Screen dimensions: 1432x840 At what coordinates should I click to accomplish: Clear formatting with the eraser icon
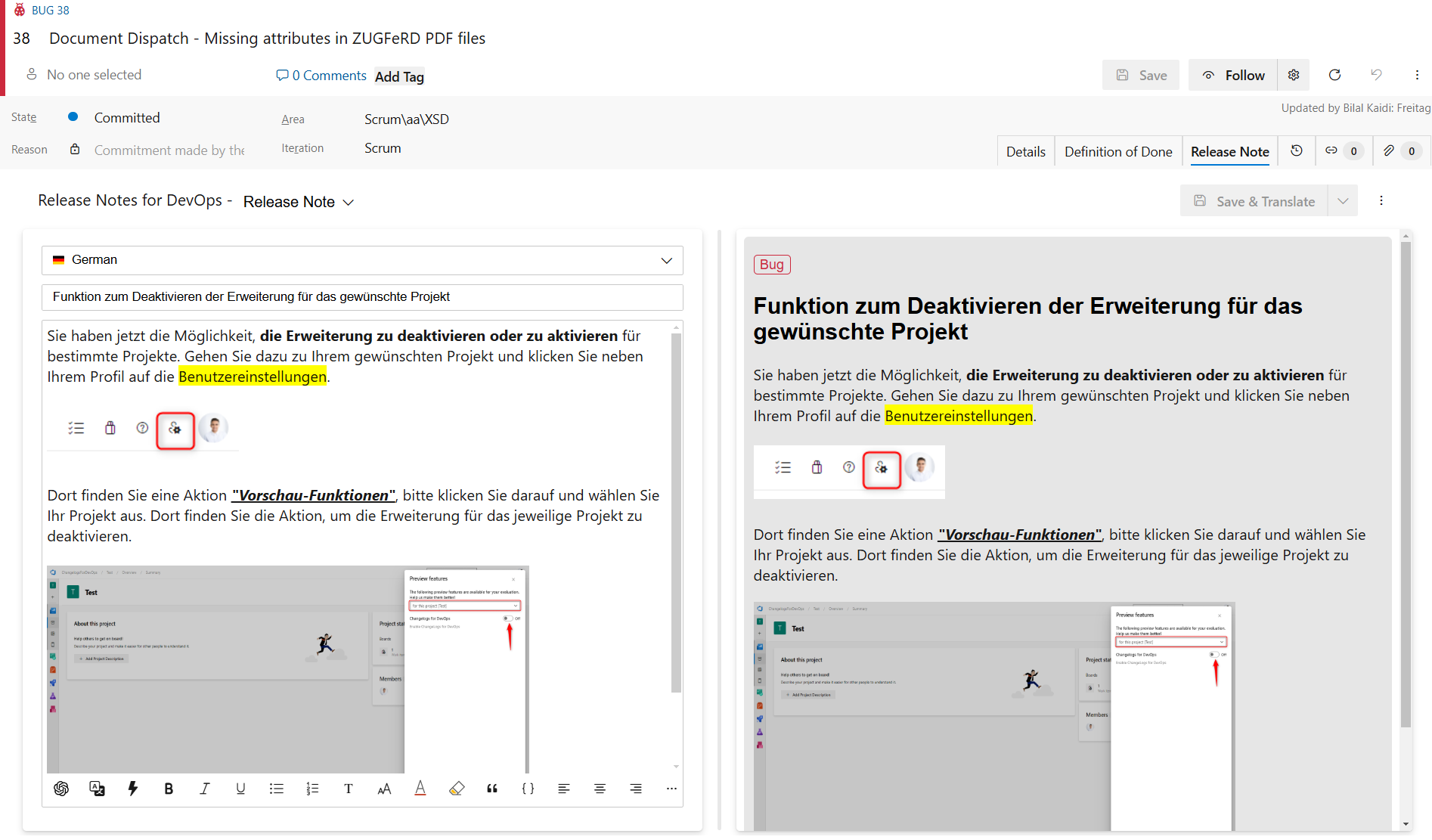tap(457, 789)
